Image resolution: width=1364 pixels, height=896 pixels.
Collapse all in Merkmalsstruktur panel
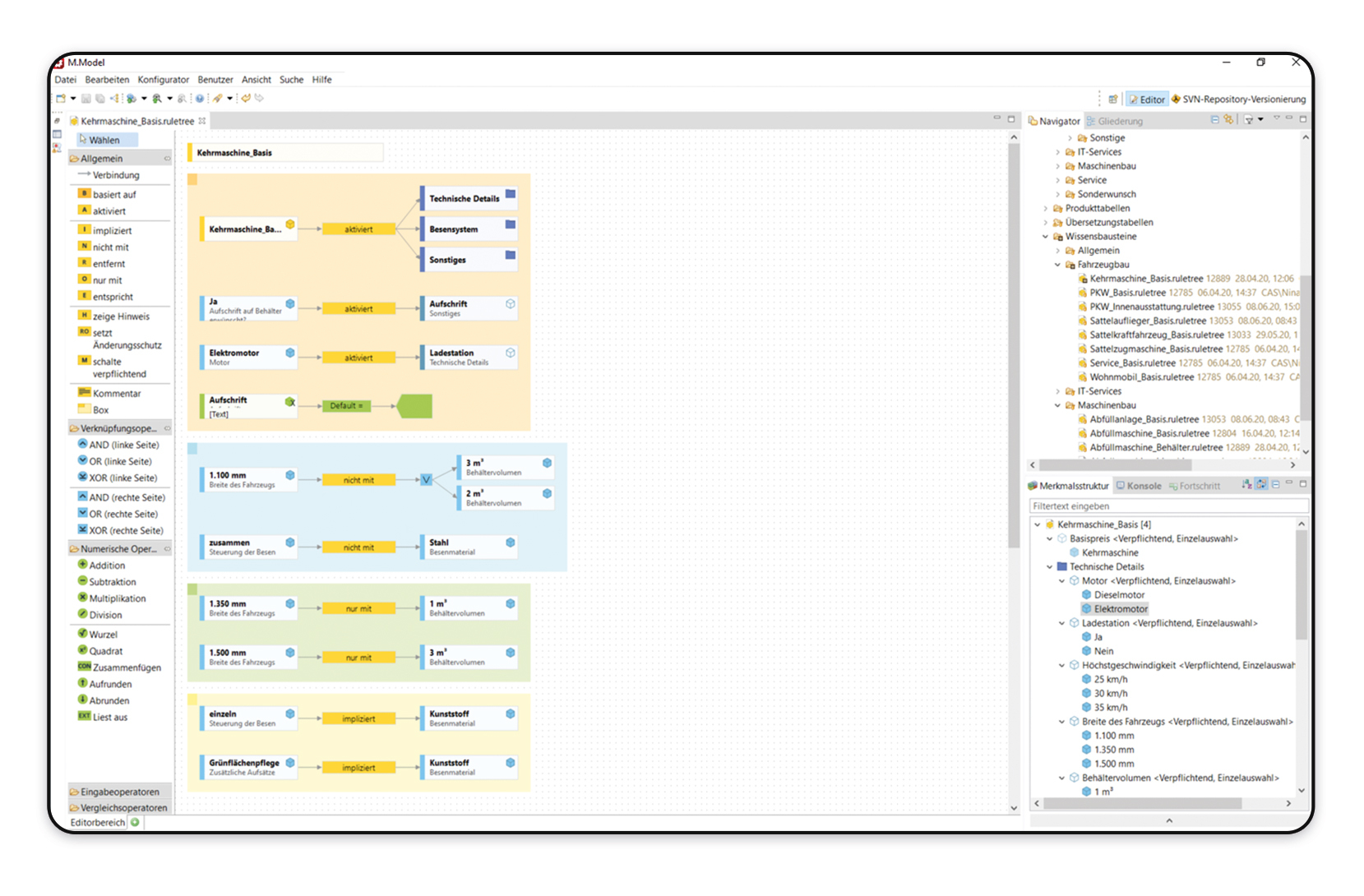click(x=1276, y=485)
